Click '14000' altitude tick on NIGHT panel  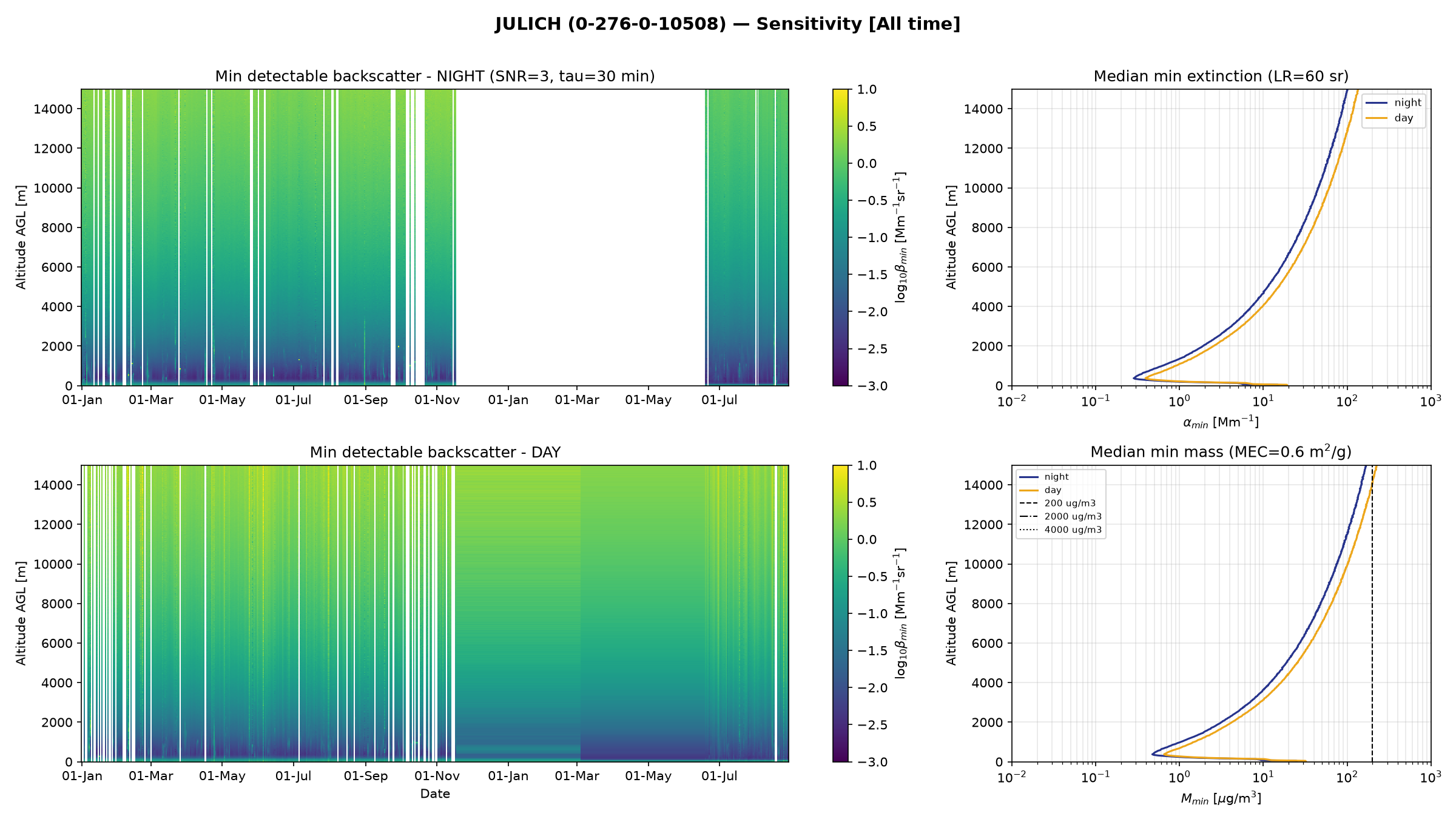click(x=53, y=109)
